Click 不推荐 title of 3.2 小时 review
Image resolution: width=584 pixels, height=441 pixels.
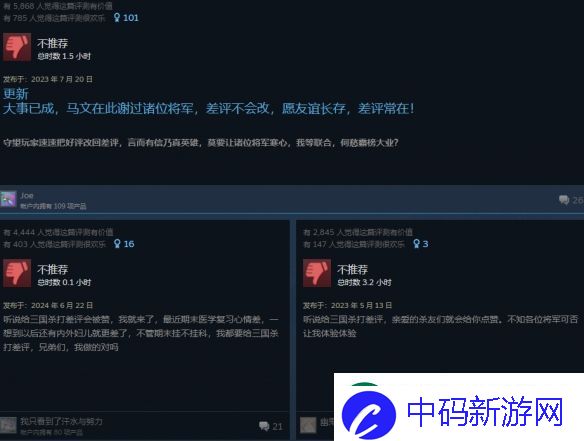pos(352,269)
